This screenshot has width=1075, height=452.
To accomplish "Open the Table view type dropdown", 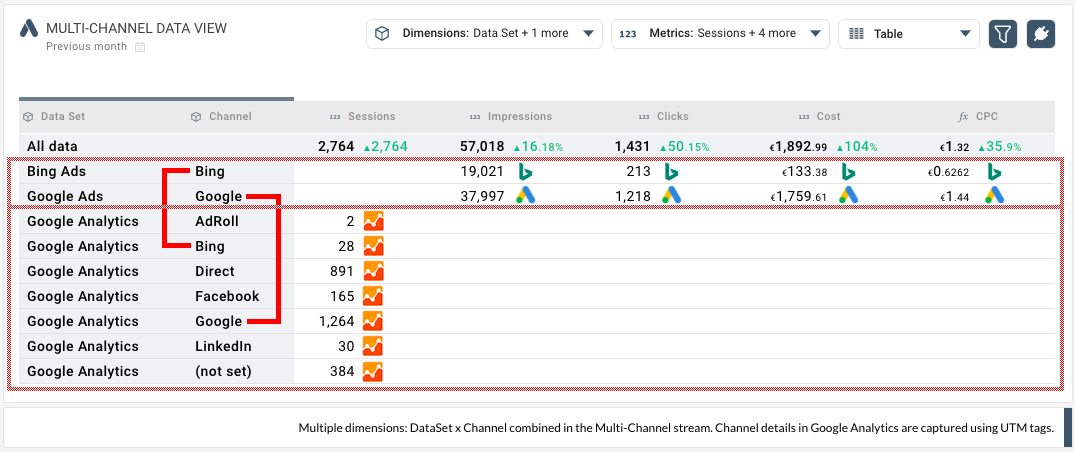I will tap(908, 34).
